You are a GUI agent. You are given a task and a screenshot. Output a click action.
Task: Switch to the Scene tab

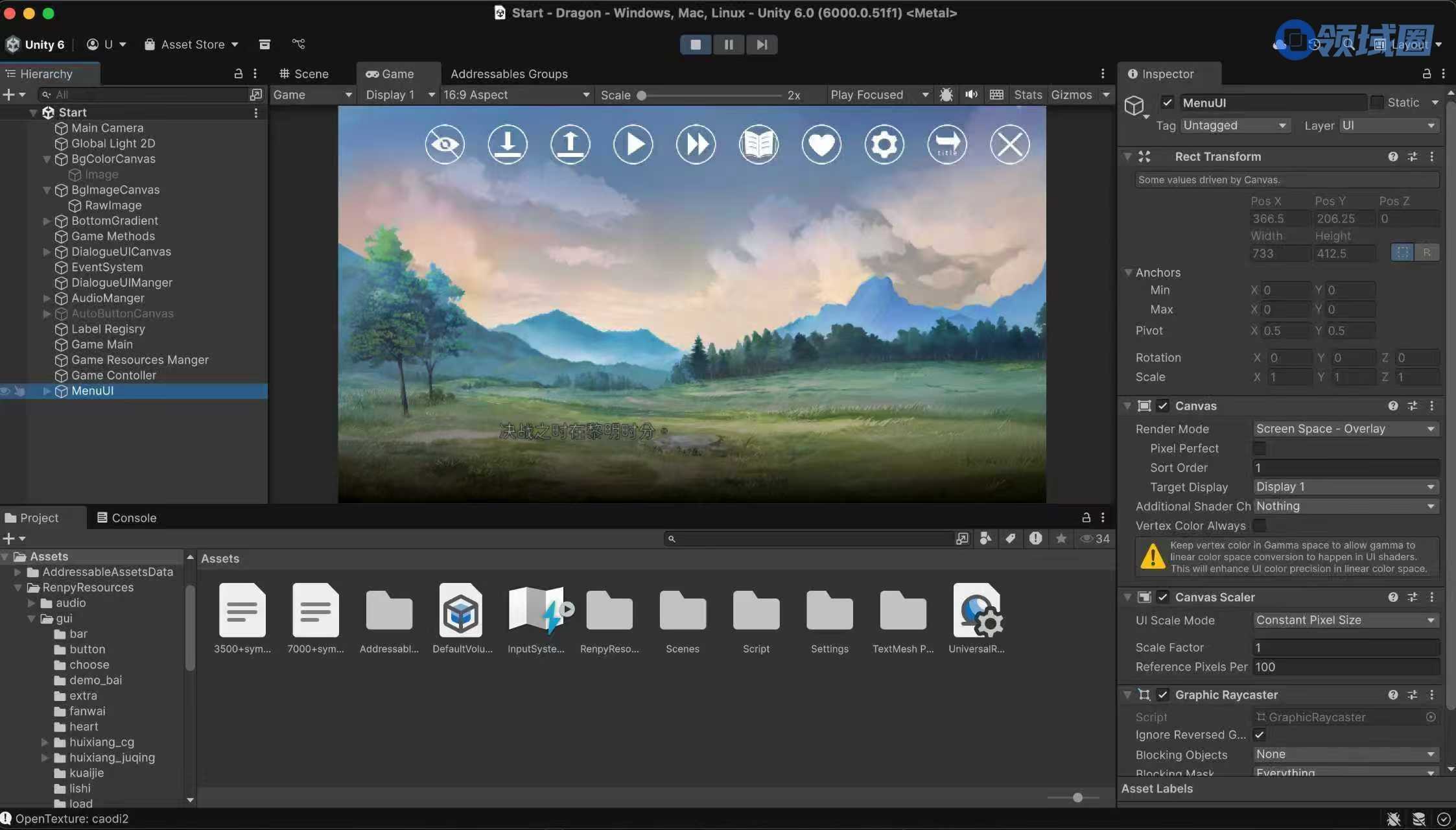[303, 74]
